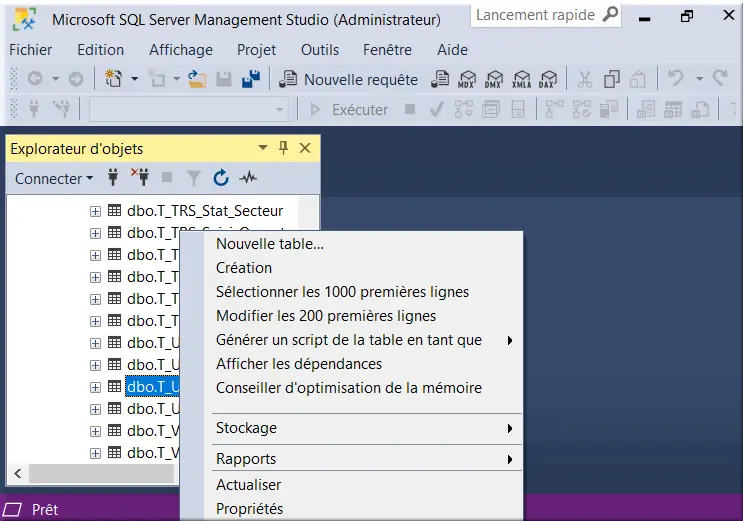Select the dbo.T_TRS_Stat_Secteur table
The width and height of the screenshot is (743, 521).
point(205,210)
